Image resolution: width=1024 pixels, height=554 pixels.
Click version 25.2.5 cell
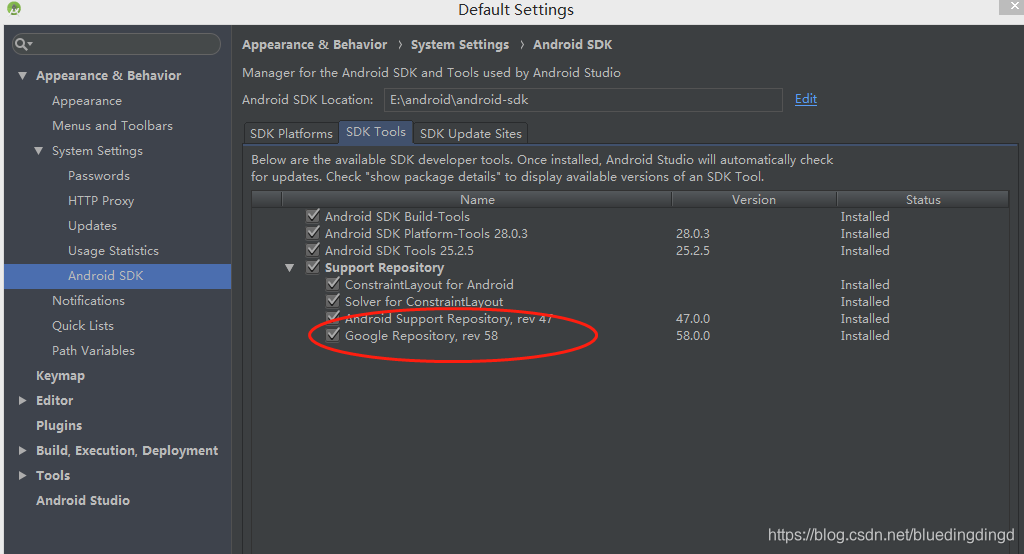(693, 250)
